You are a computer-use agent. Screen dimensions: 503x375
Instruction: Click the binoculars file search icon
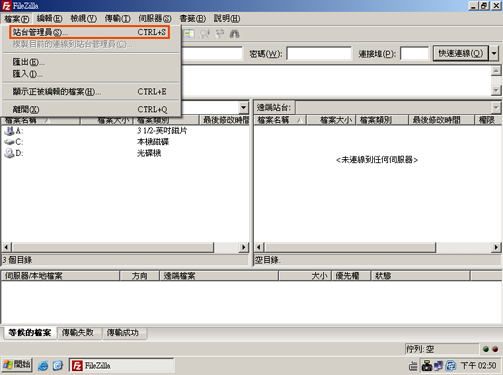coord(234,34)
